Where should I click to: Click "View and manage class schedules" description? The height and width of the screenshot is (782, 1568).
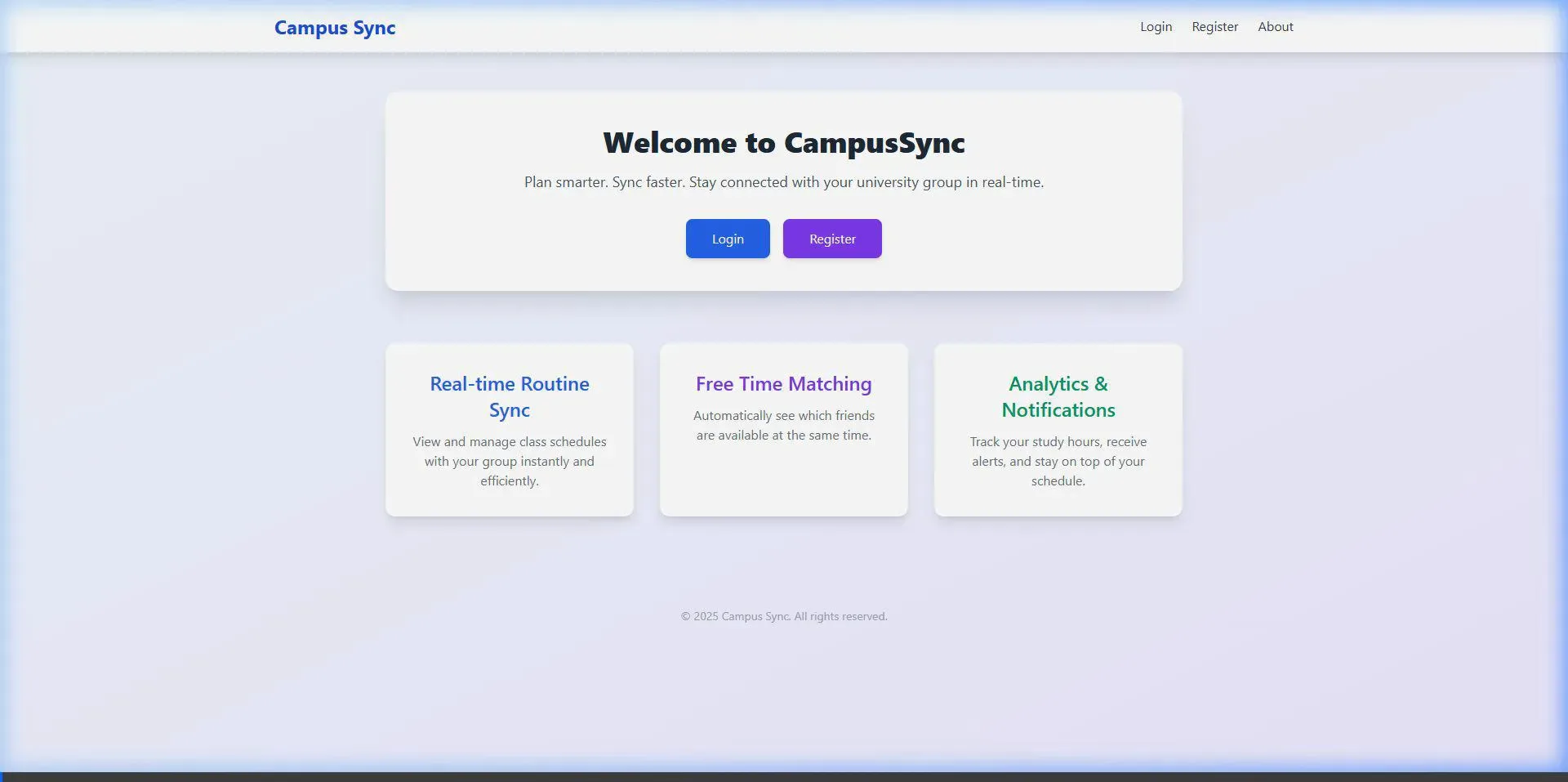click(x=510, y=461)
